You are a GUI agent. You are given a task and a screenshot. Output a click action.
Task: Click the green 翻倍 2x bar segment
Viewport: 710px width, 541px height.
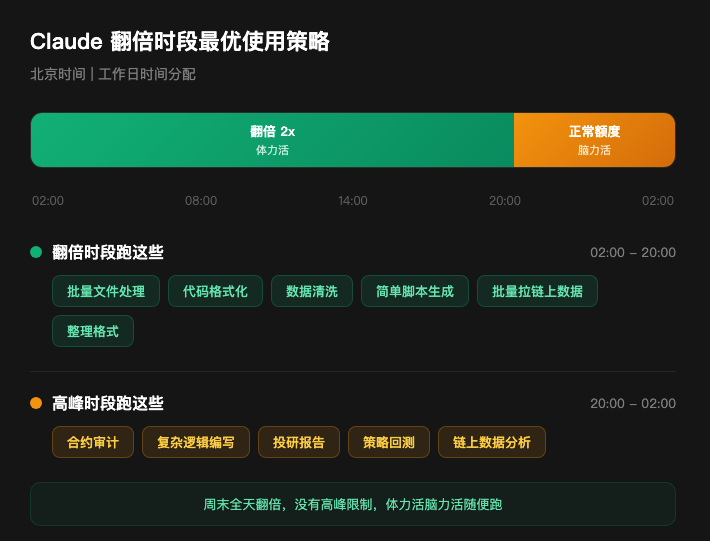(x=272, y=140)
